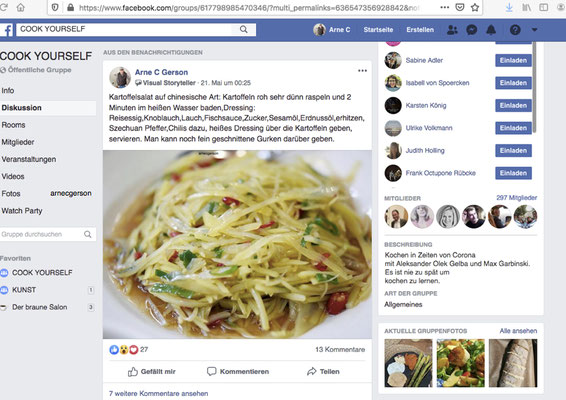Click the Facebook logo icon
This screenshot has width=566, height=400.
pos(7,30)
